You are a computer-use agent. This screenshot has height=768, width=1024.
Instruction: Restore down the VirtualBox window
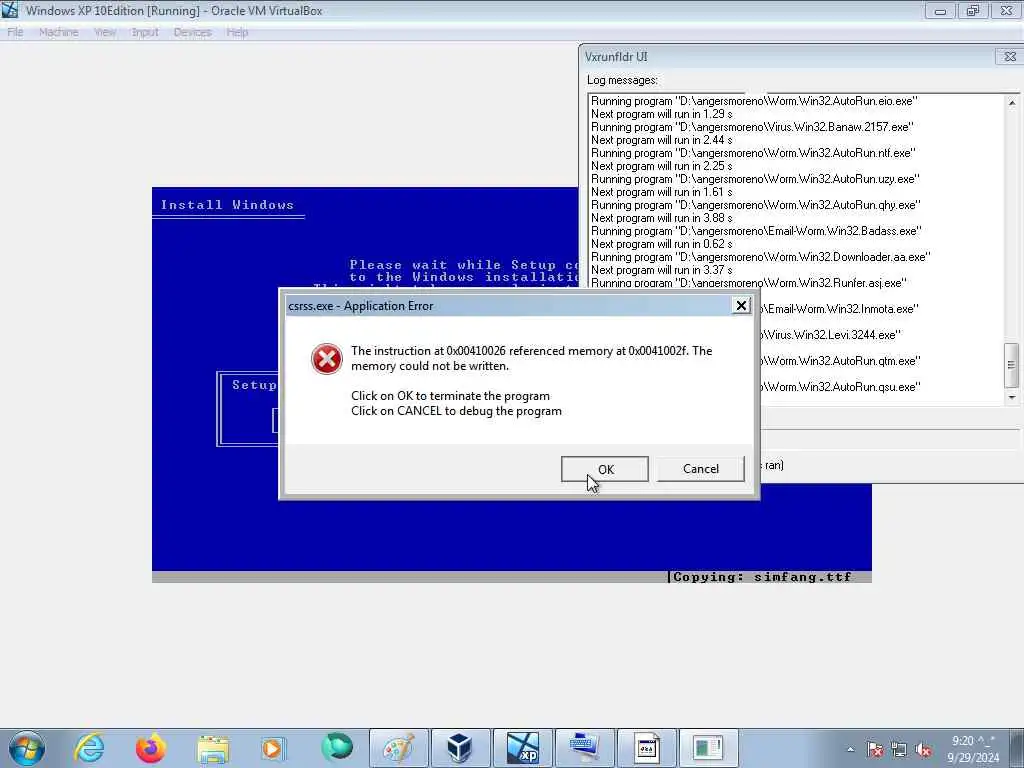pyautogui.click(x=973, y=10)
